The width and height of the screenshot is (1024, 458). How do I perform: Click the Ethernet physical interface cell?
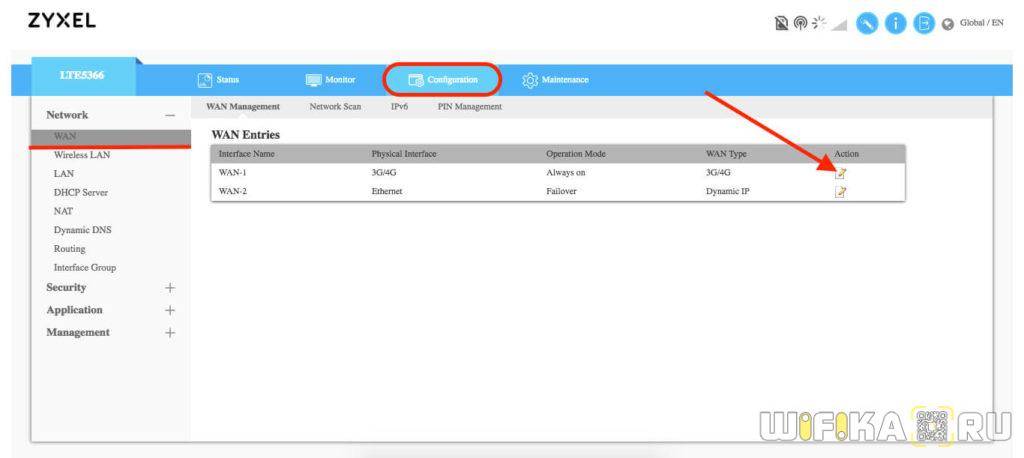point(387,191)
